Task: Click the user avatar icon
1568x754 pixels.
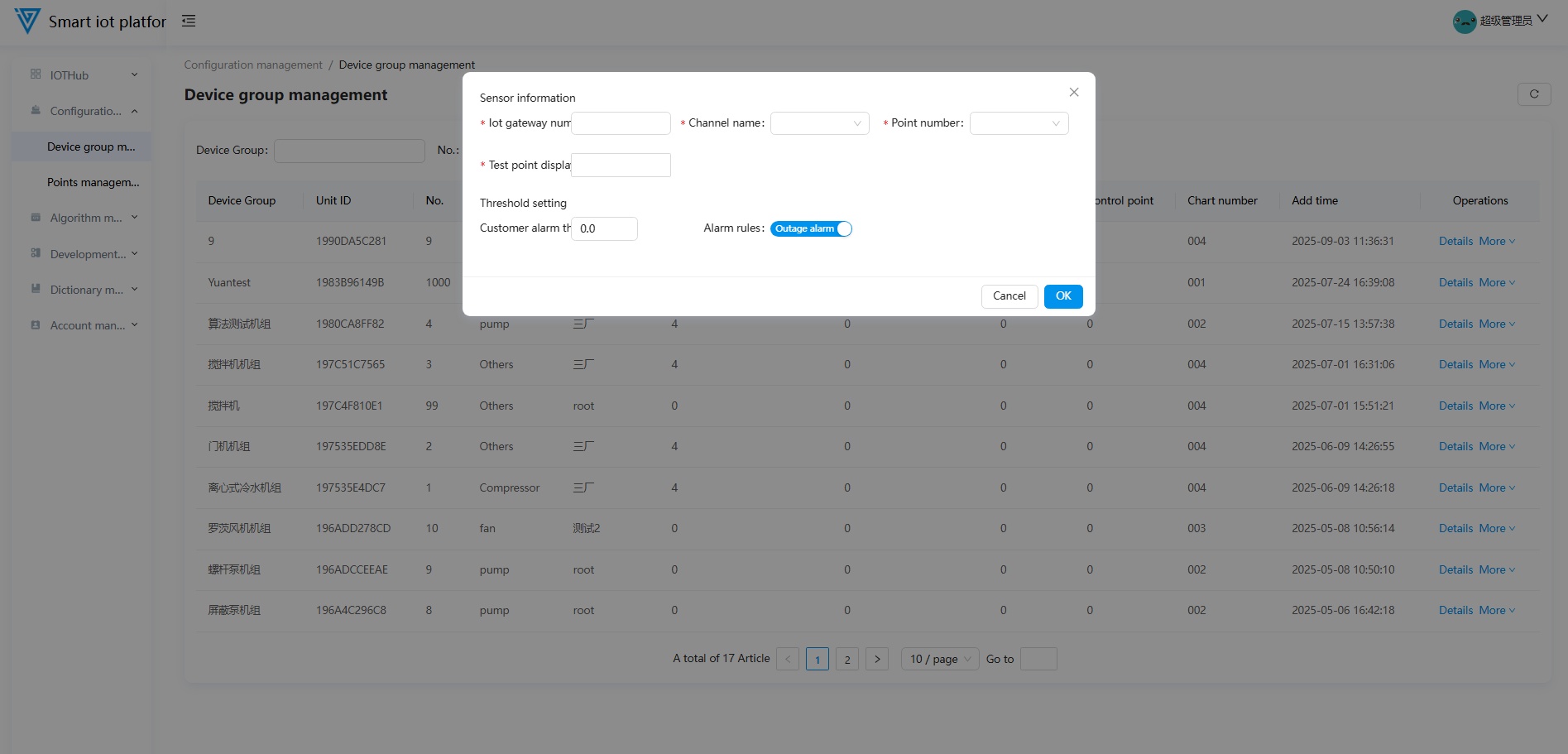Action: pyautogui.click(x=1464, y=21)
